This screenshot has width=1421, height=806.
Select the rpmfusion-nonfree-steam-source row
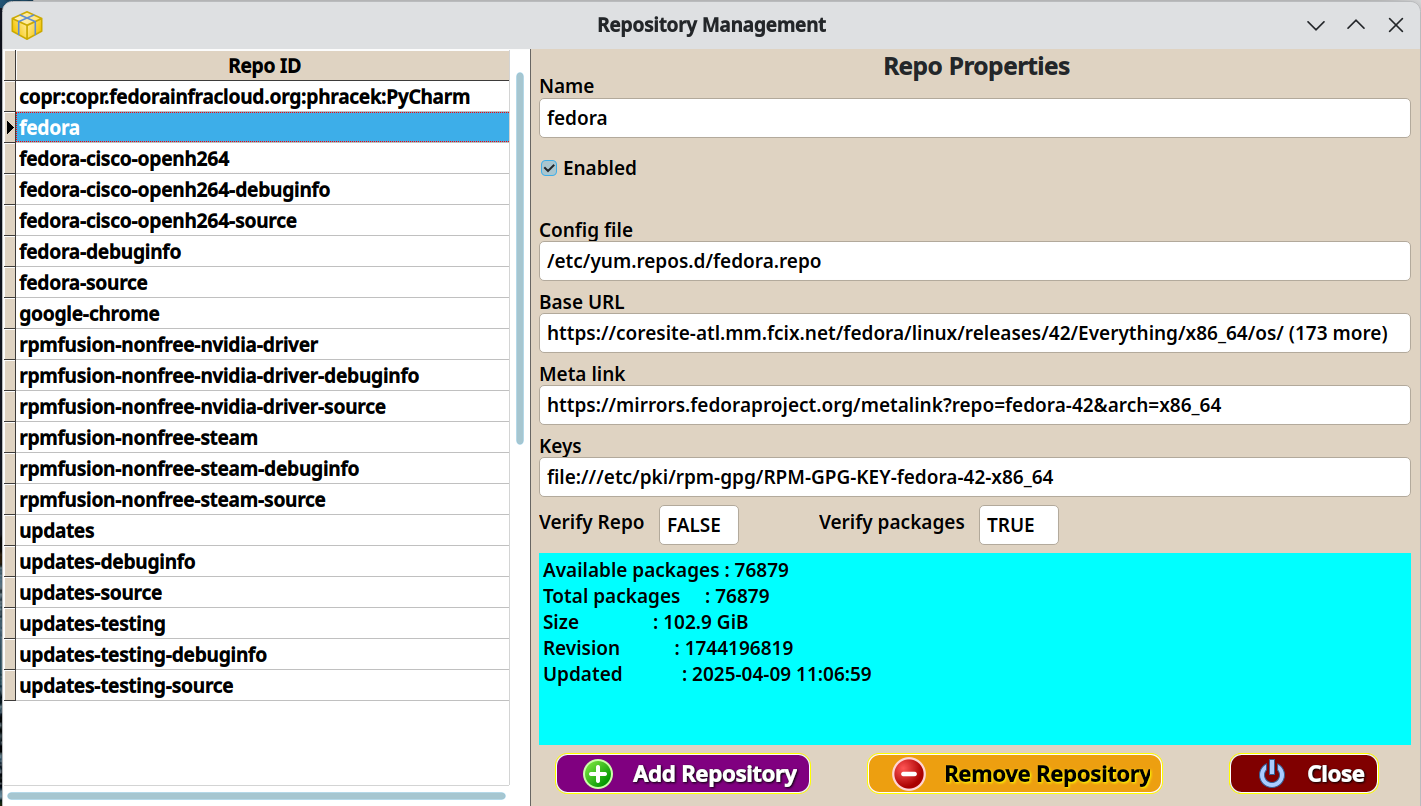click(x=263, y=500)
